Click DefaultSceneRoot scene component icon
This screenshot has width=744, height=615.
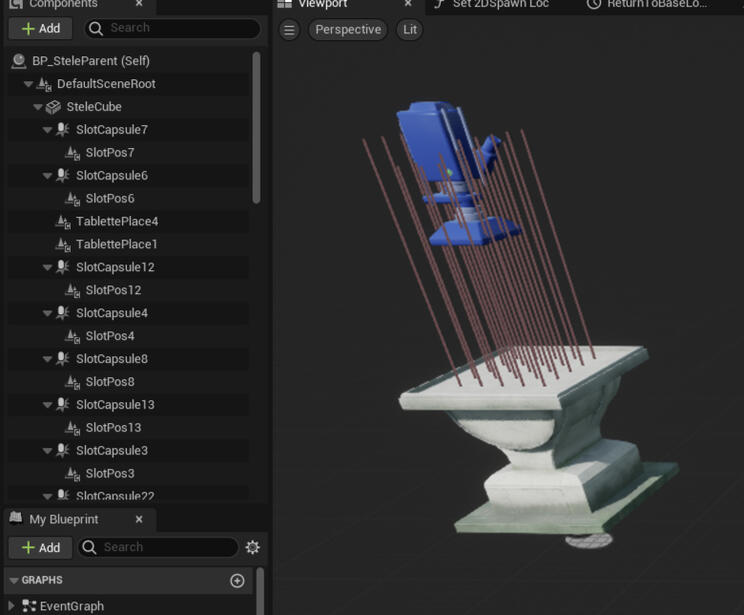(x=44, y=84)
